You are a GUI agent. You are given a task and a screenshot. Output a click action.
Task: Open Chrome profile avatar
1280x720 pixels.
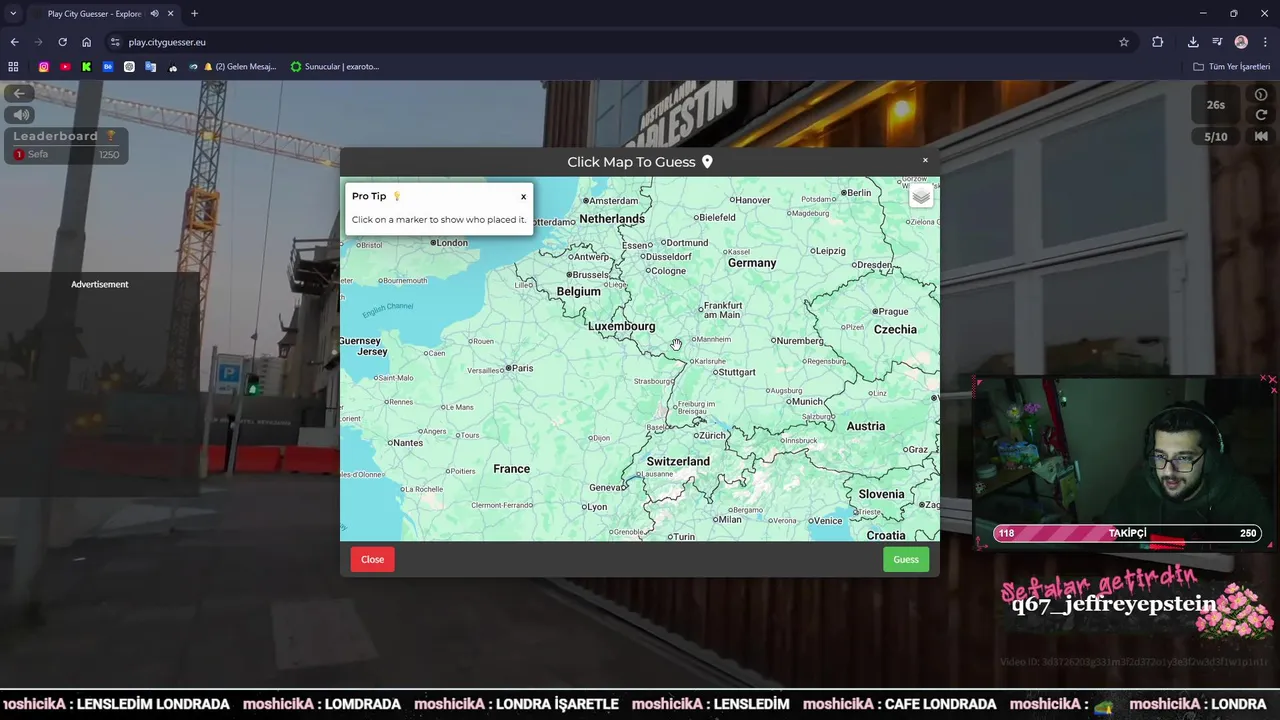click(x=1241, y=42)
